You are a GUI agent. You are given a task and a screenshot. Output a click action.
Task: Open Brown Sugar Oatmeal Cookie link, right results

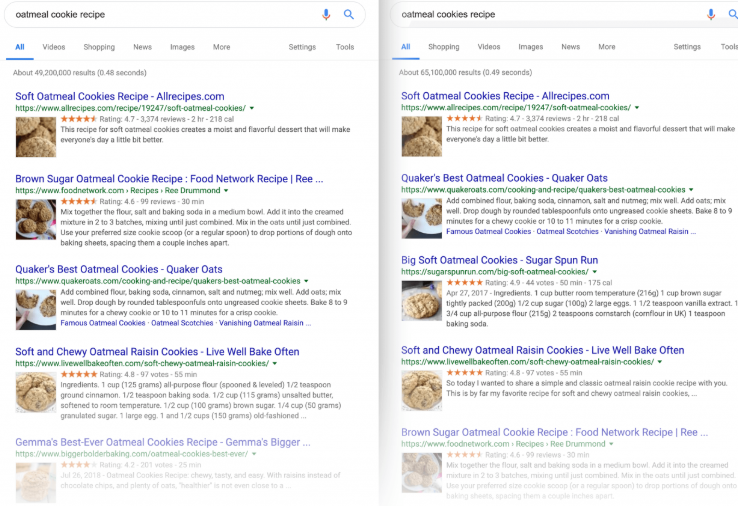point(554,432)
